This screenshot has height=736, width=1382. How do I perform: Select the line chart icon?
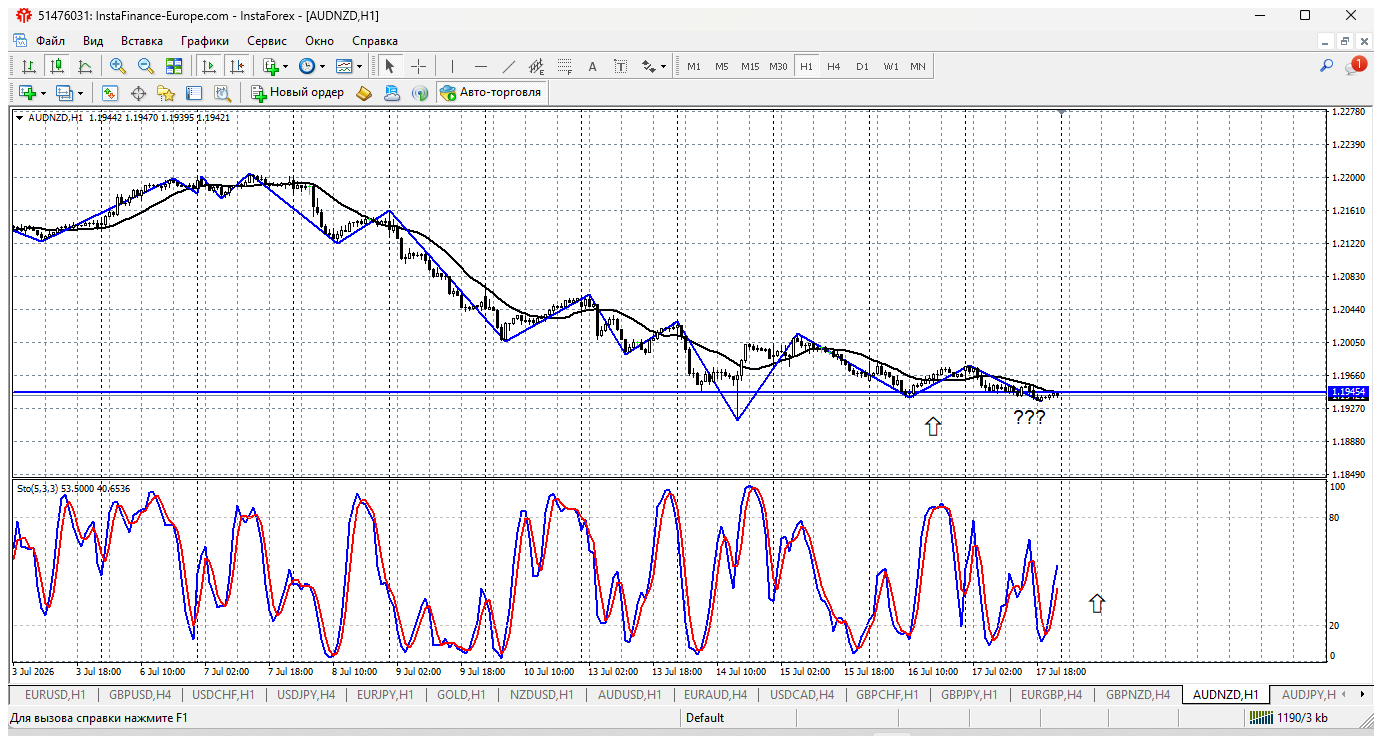click(85, 66)
